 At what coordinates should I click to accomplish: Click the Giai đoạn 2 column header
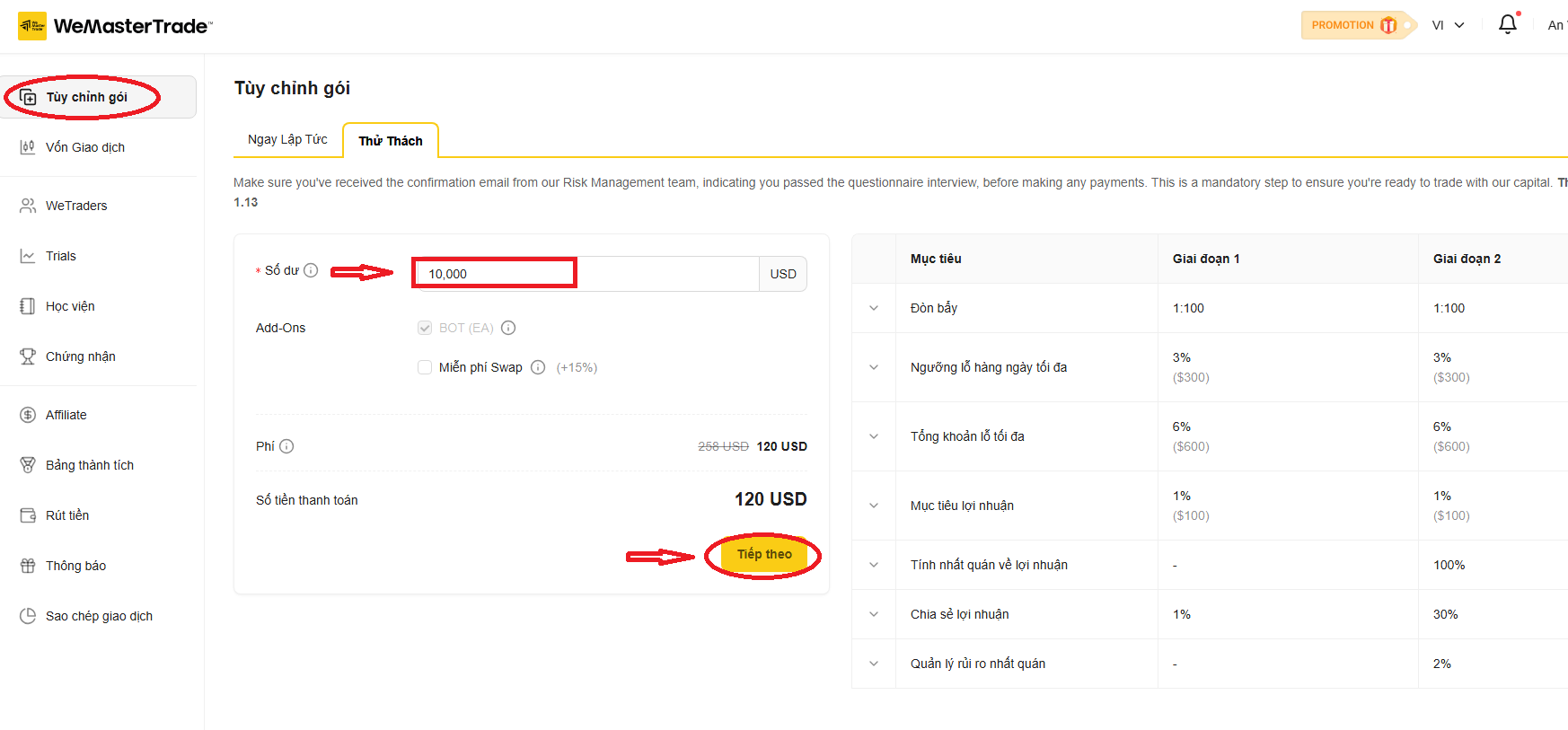[x=1467, y=259]
